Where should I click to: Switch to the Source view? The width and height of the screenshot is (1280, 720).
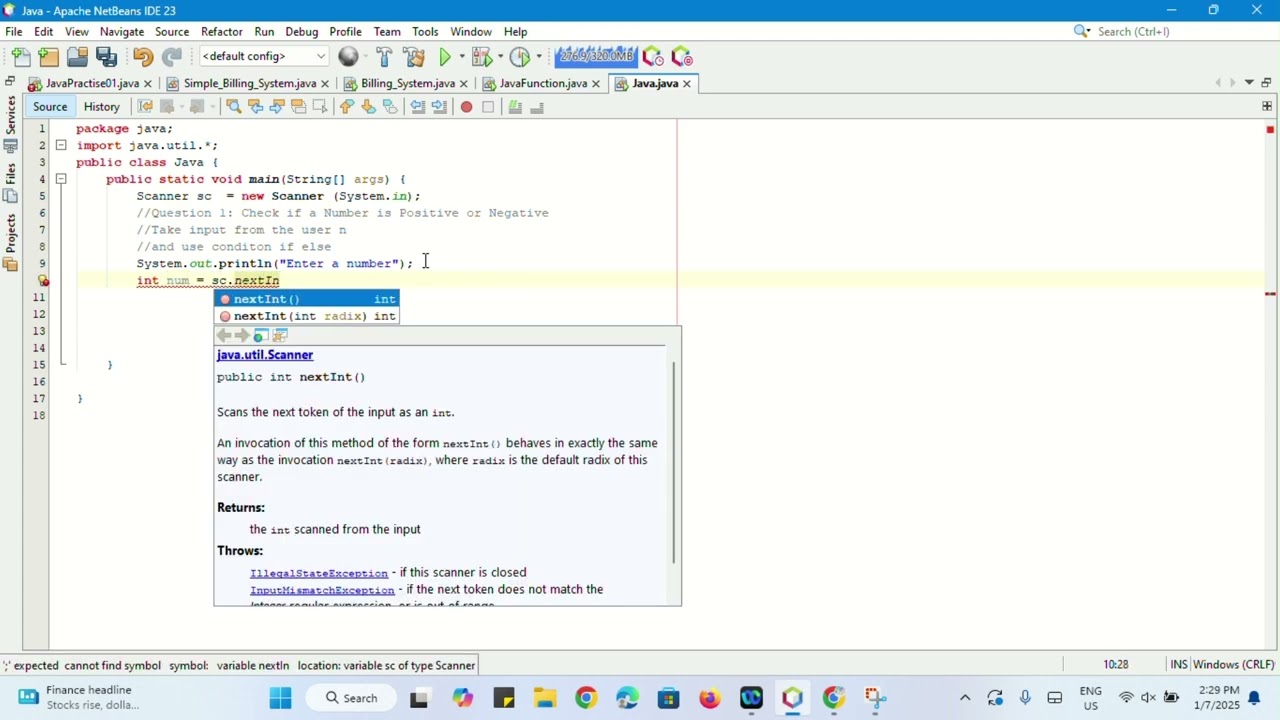(50, 107)
